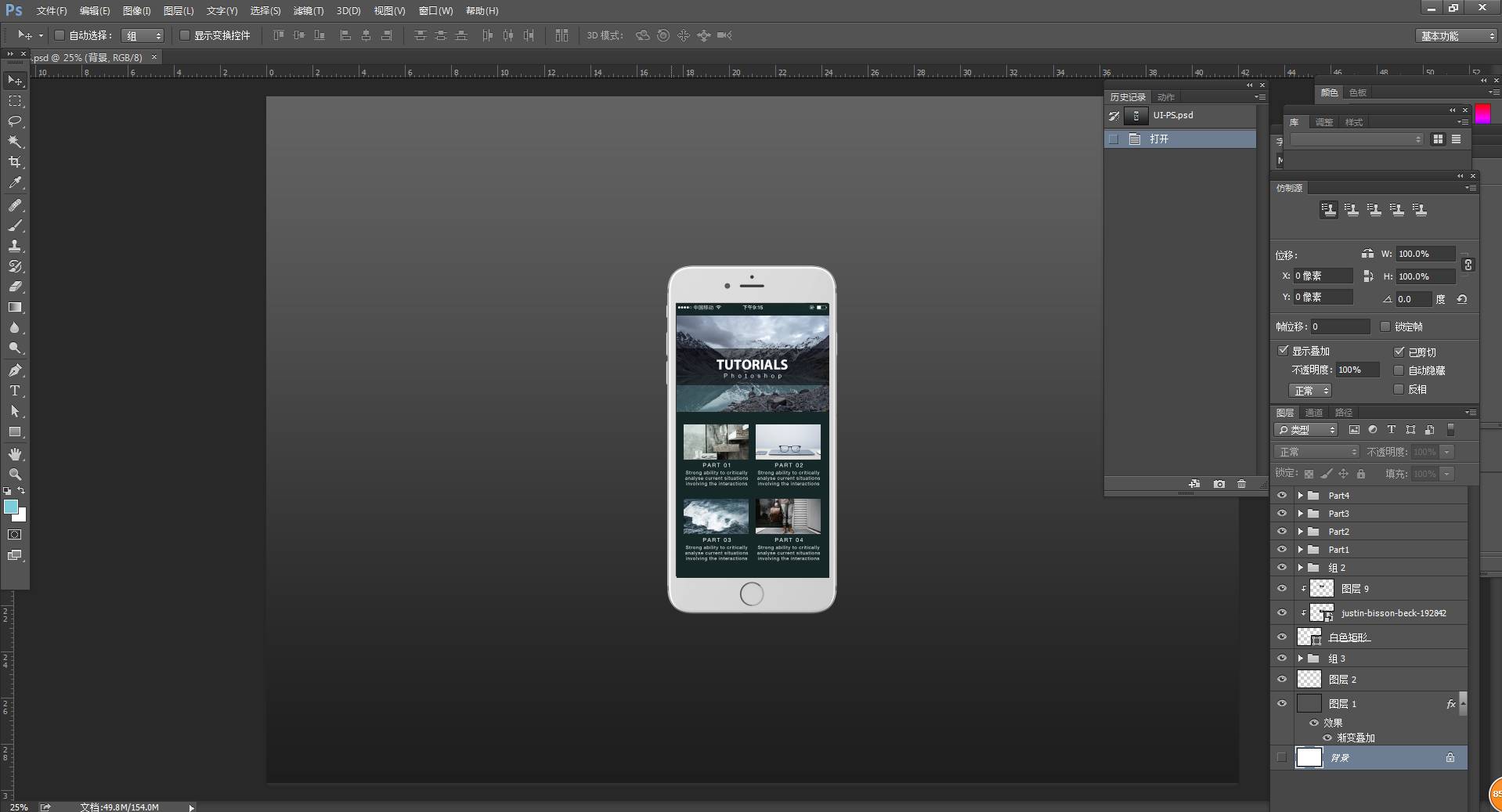Open the 窗口(W) menu
This screenshot has width=1502, height=812.
(436, 11)
